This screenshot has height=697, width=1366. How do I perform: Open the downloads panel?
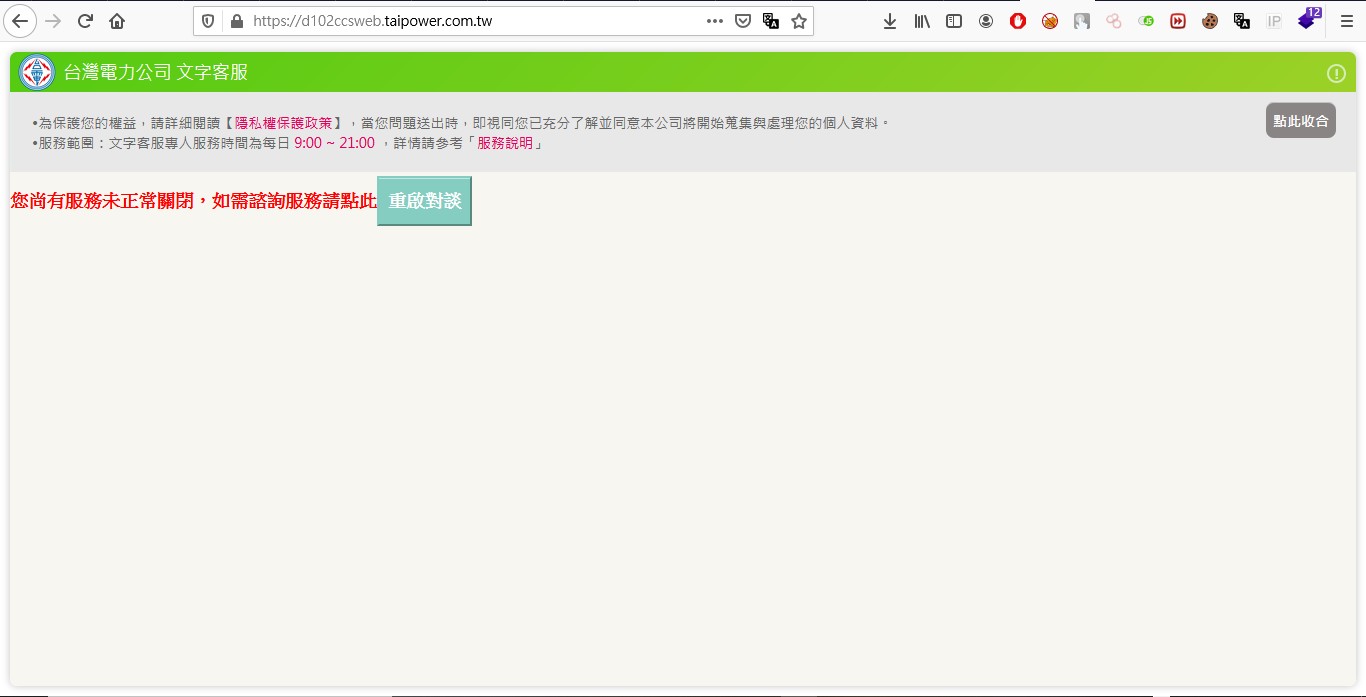coord(889,21)
